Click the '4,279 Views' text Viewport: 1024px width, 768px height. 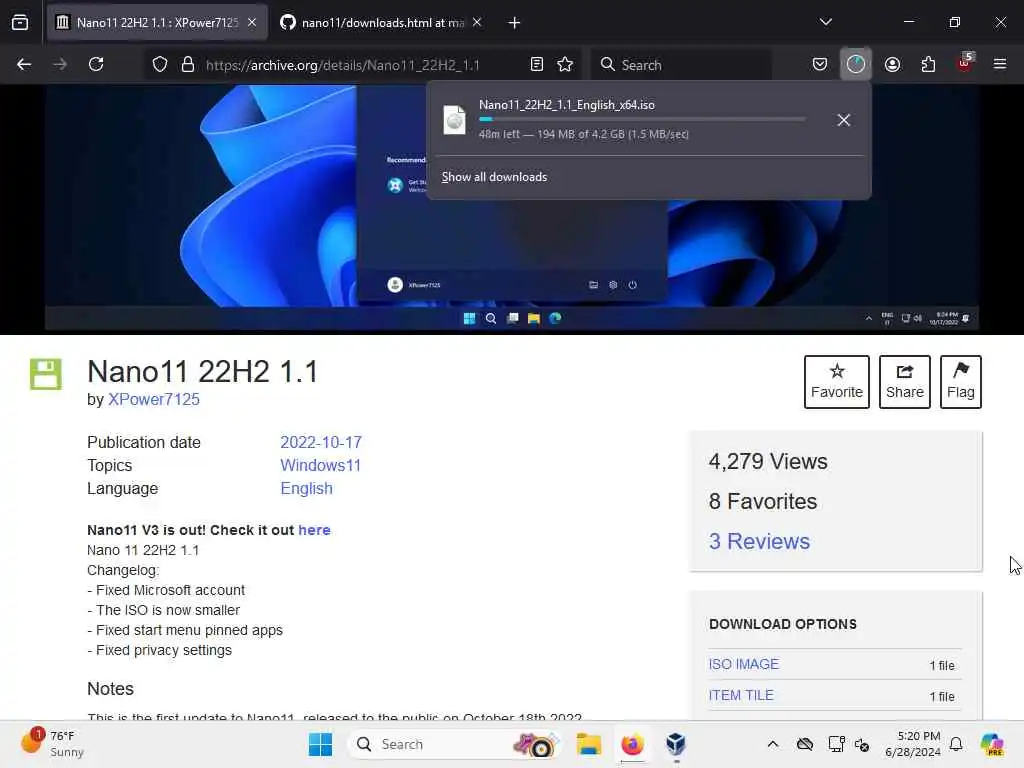tap(768, 462)
